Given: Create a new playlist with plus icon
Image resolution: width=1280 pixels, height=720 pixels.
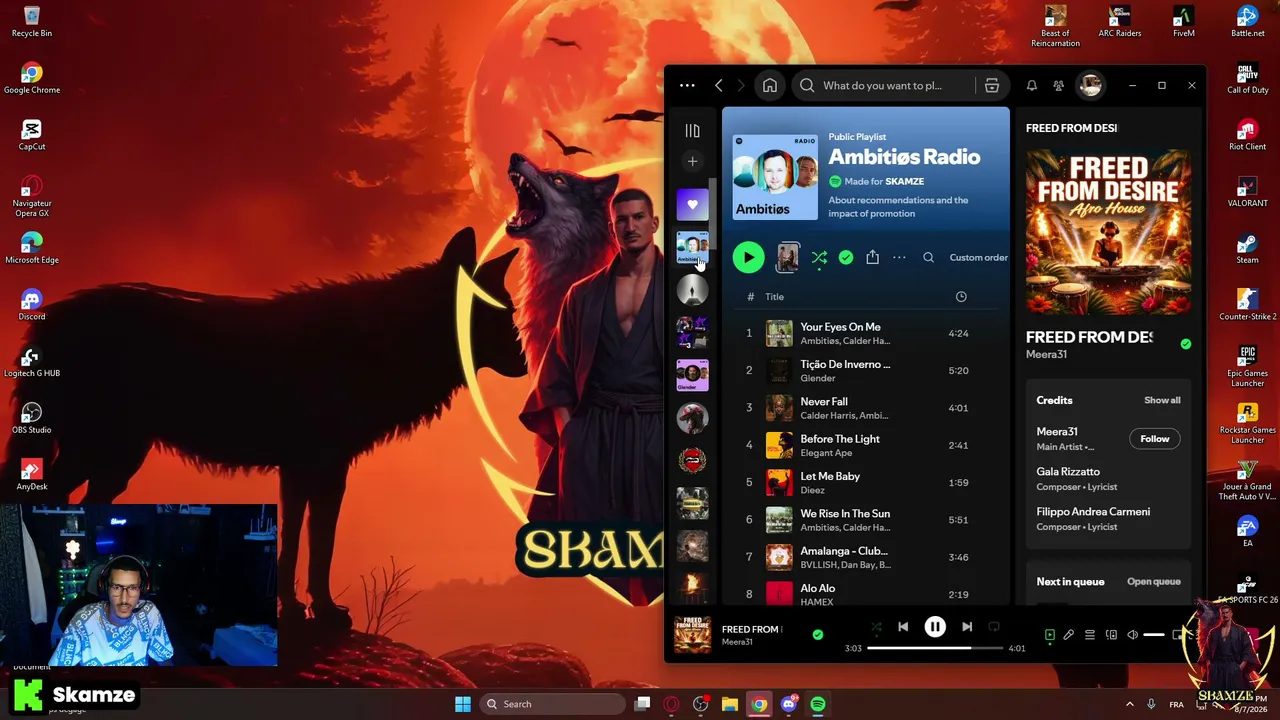Looking at the screenshot, I should click(x=692, y=161).
